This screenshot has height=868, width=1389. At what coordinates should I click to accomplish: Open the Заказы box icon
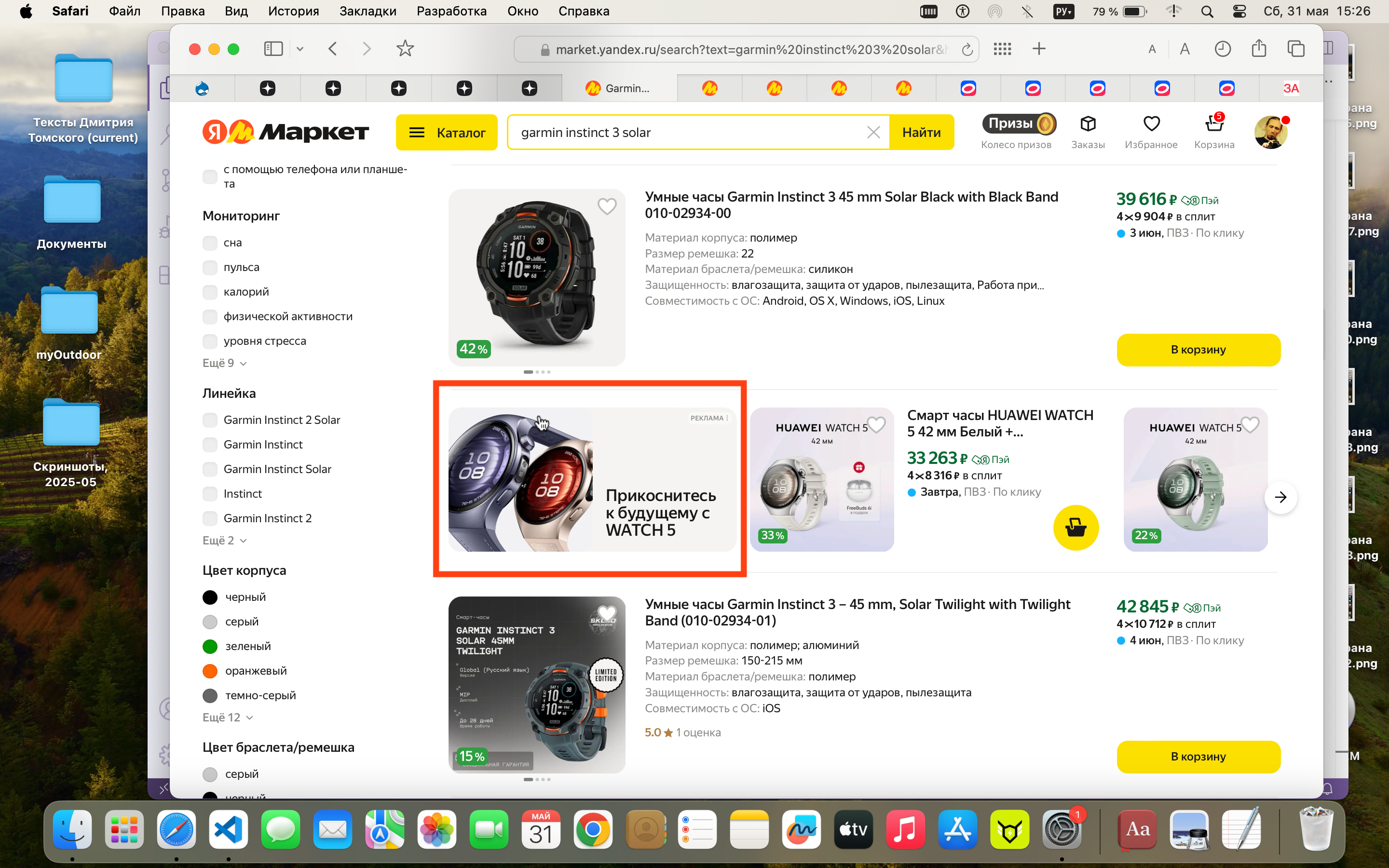[1088, 123]
